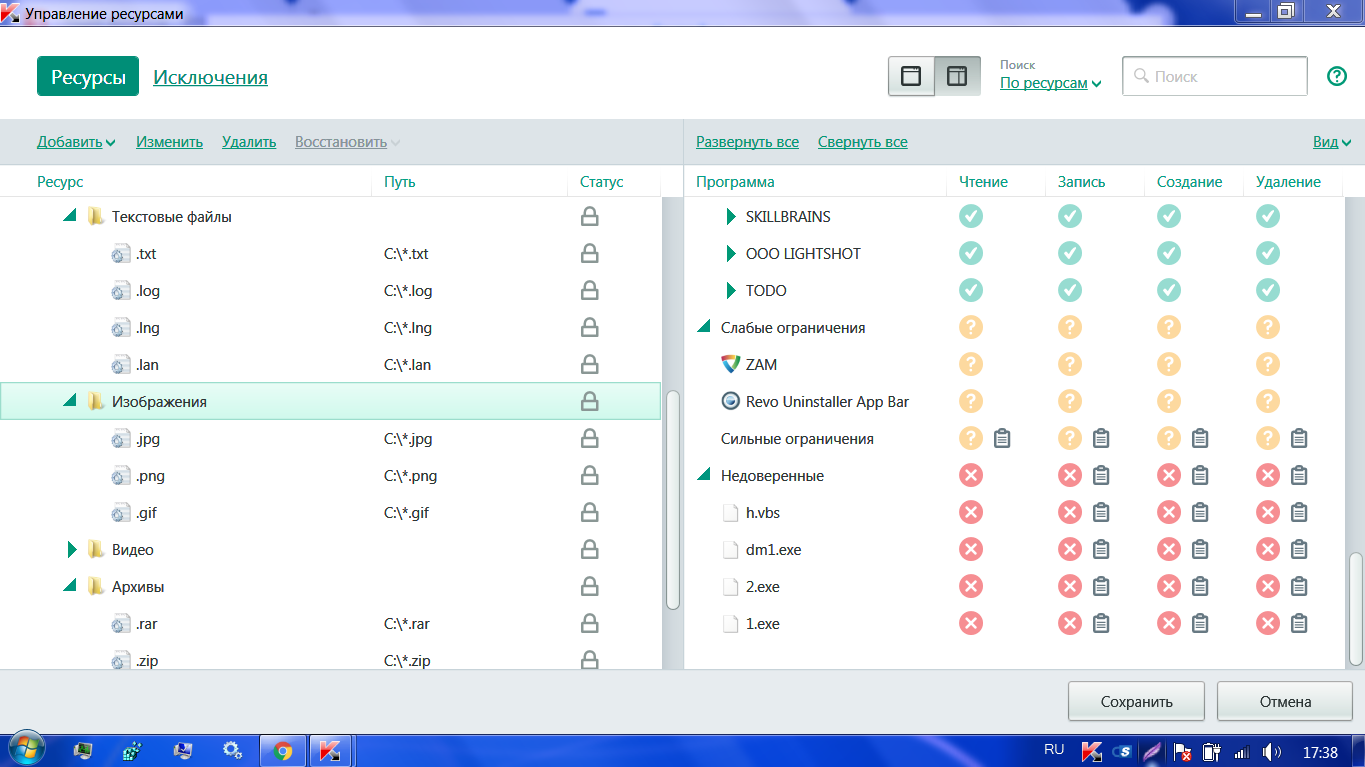Click the Отмена button
The height and width of the screenshot is (767, 1365).
tap(1285, 701)
